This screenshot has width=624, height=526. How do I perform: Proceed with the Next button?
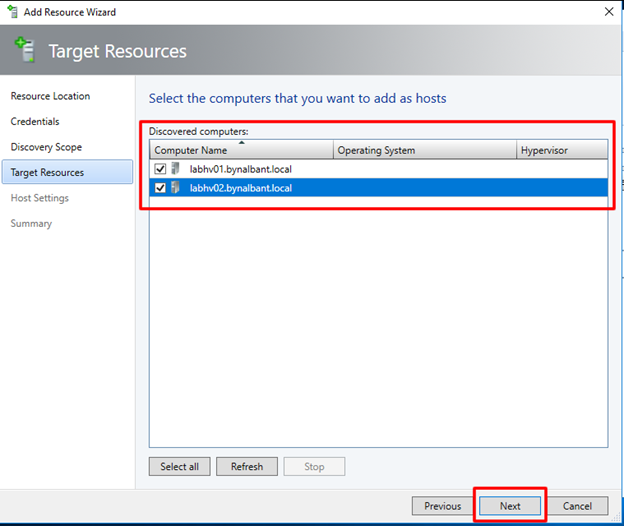pyautogui.click(x=510, y=506)
